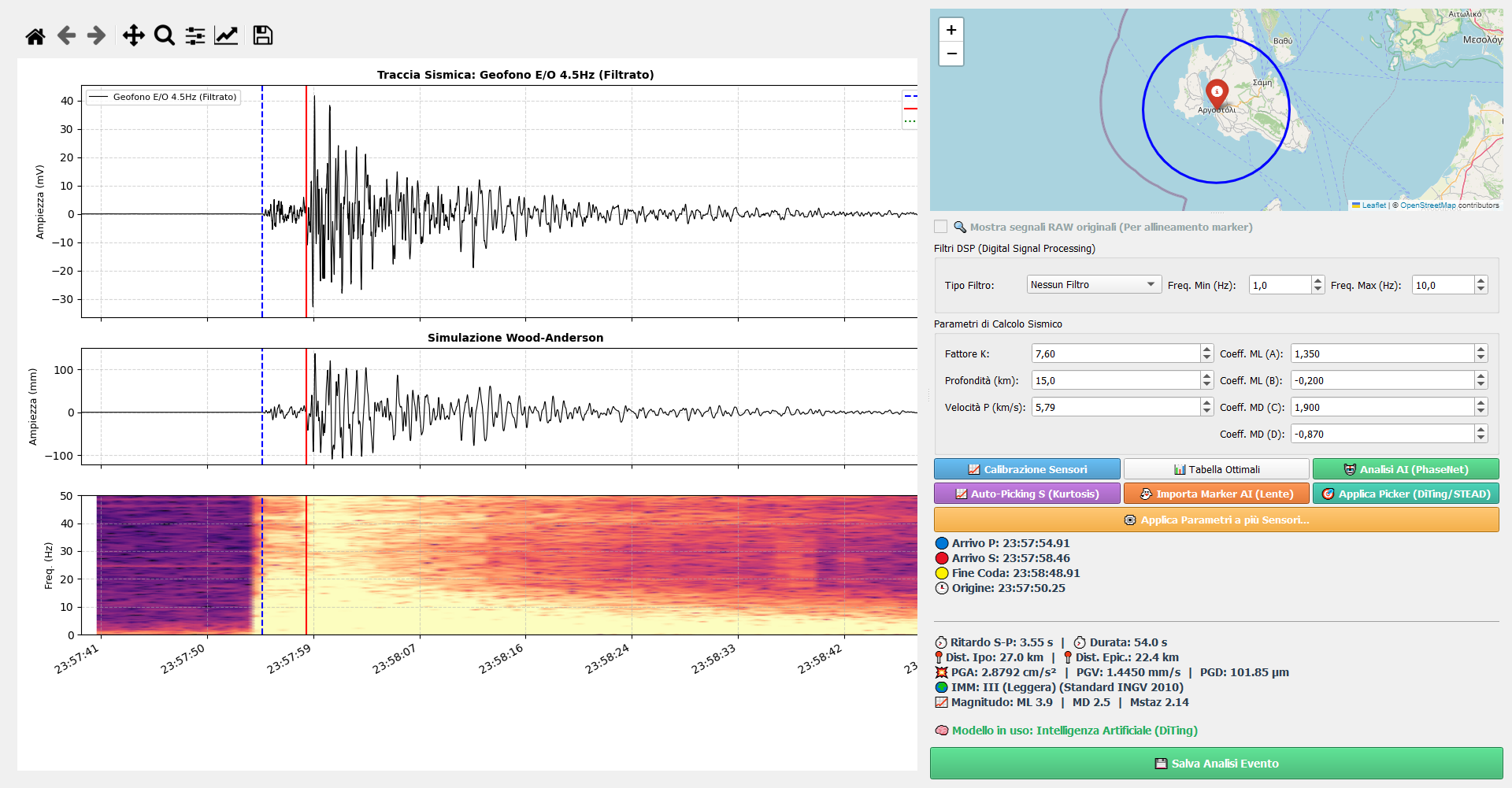Click the Calibrazione Sensori button
Image resolution: width=1512 pixels, height=788 pixels.
pos(1027,469)
